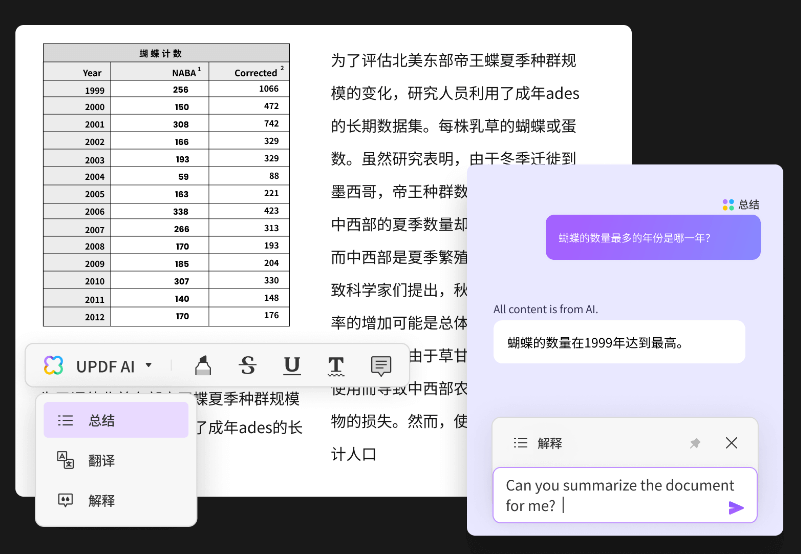Select the purple question bubble in chat

(x=653, y=238)
